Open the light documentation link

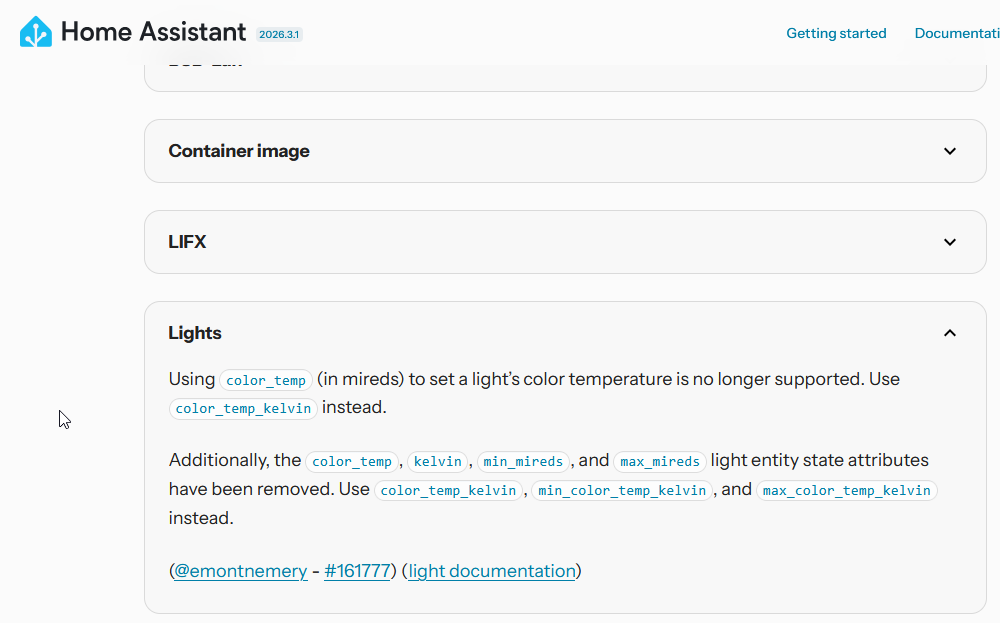(x=492, y=571)
